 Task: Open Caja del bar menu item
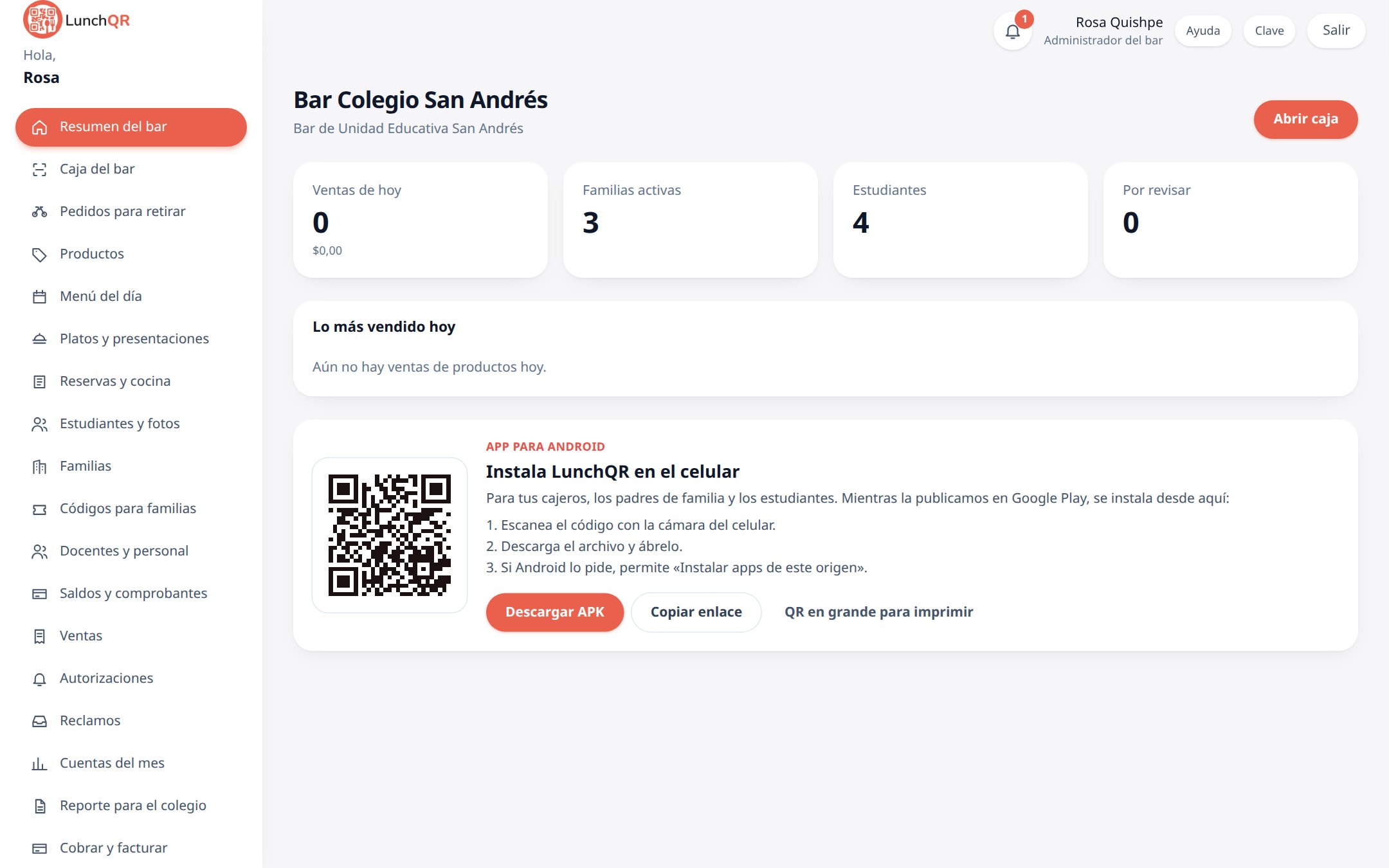[131, 169]
